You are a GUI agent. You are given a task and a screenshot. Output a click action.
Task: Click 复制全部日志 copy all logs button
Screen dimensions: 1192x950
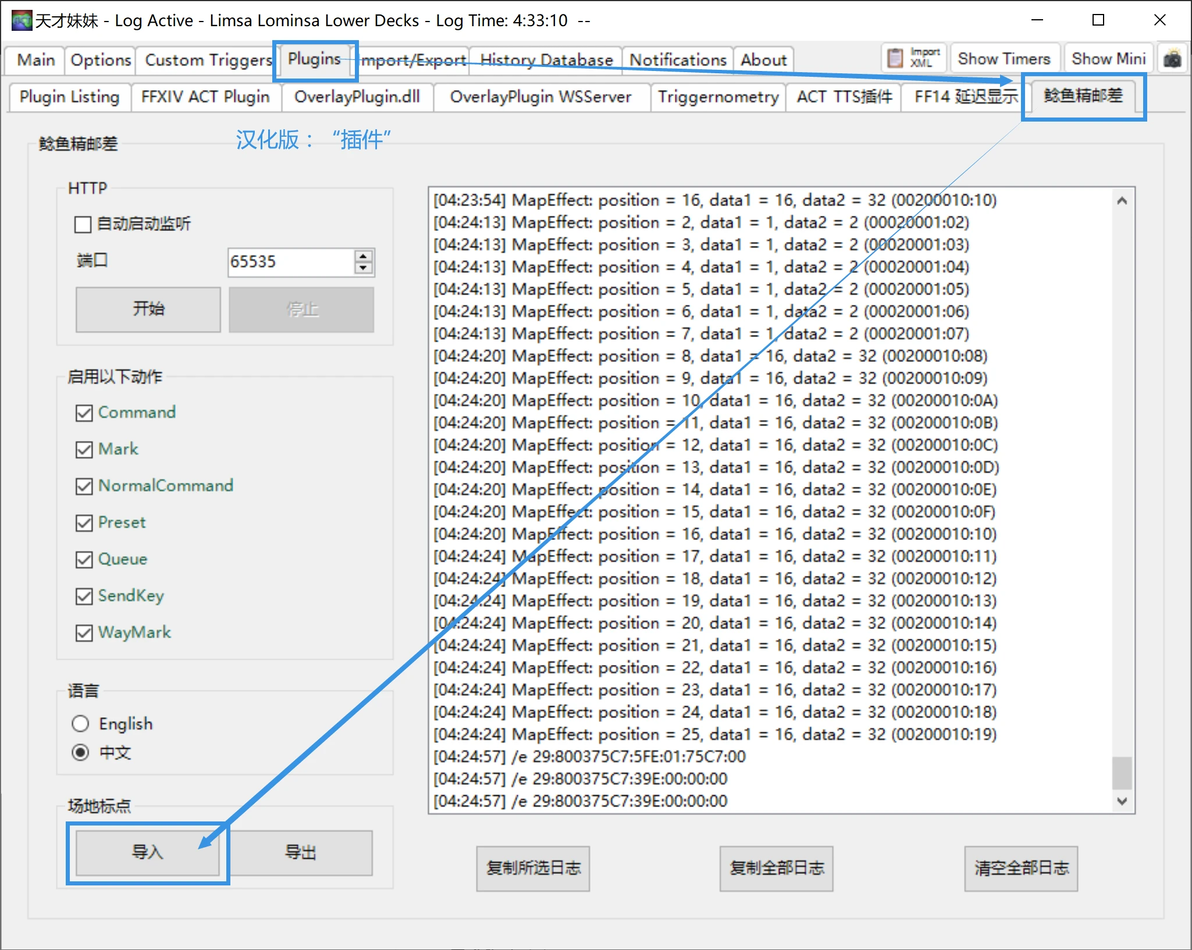click(x=776, y=869)
